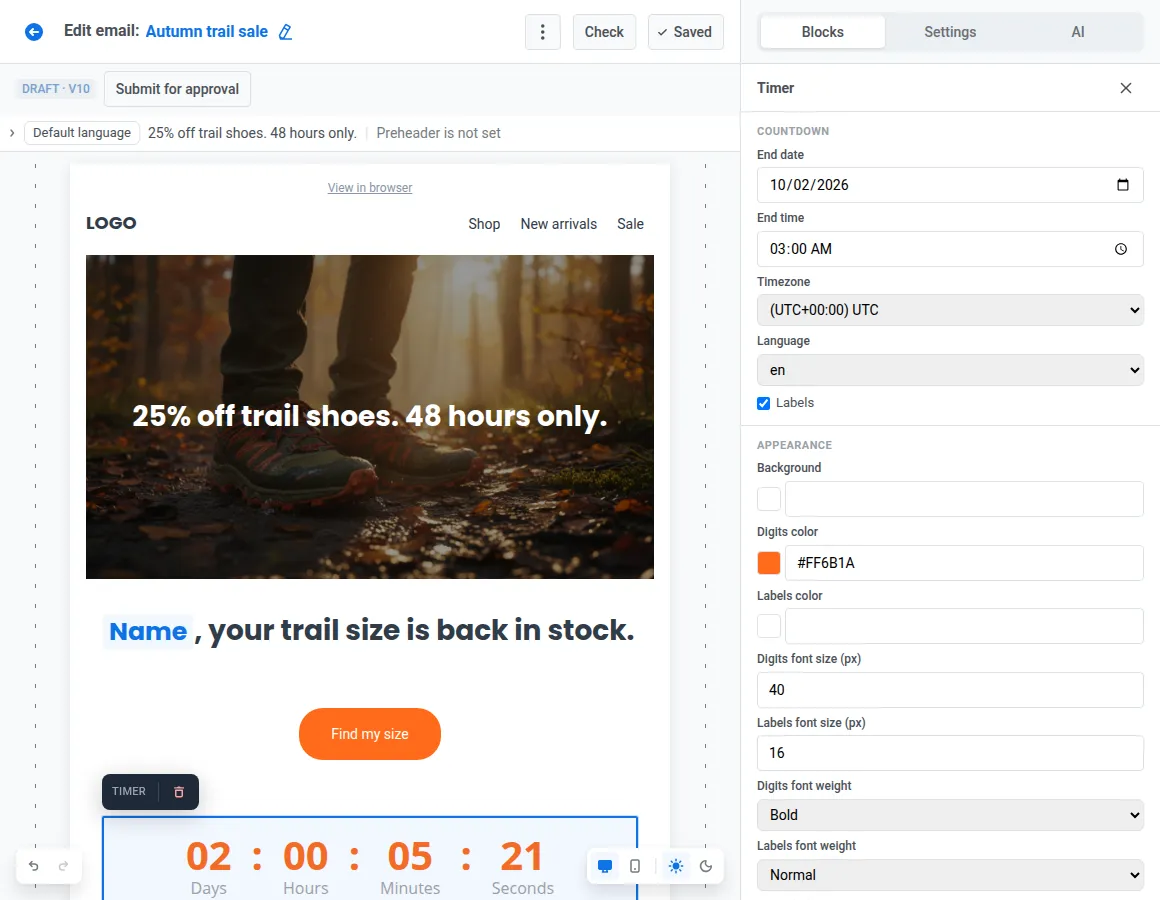Screen dimensions: 1160x900
Task: Open the three-dot more options menu
Action: (x=542, y=32)
